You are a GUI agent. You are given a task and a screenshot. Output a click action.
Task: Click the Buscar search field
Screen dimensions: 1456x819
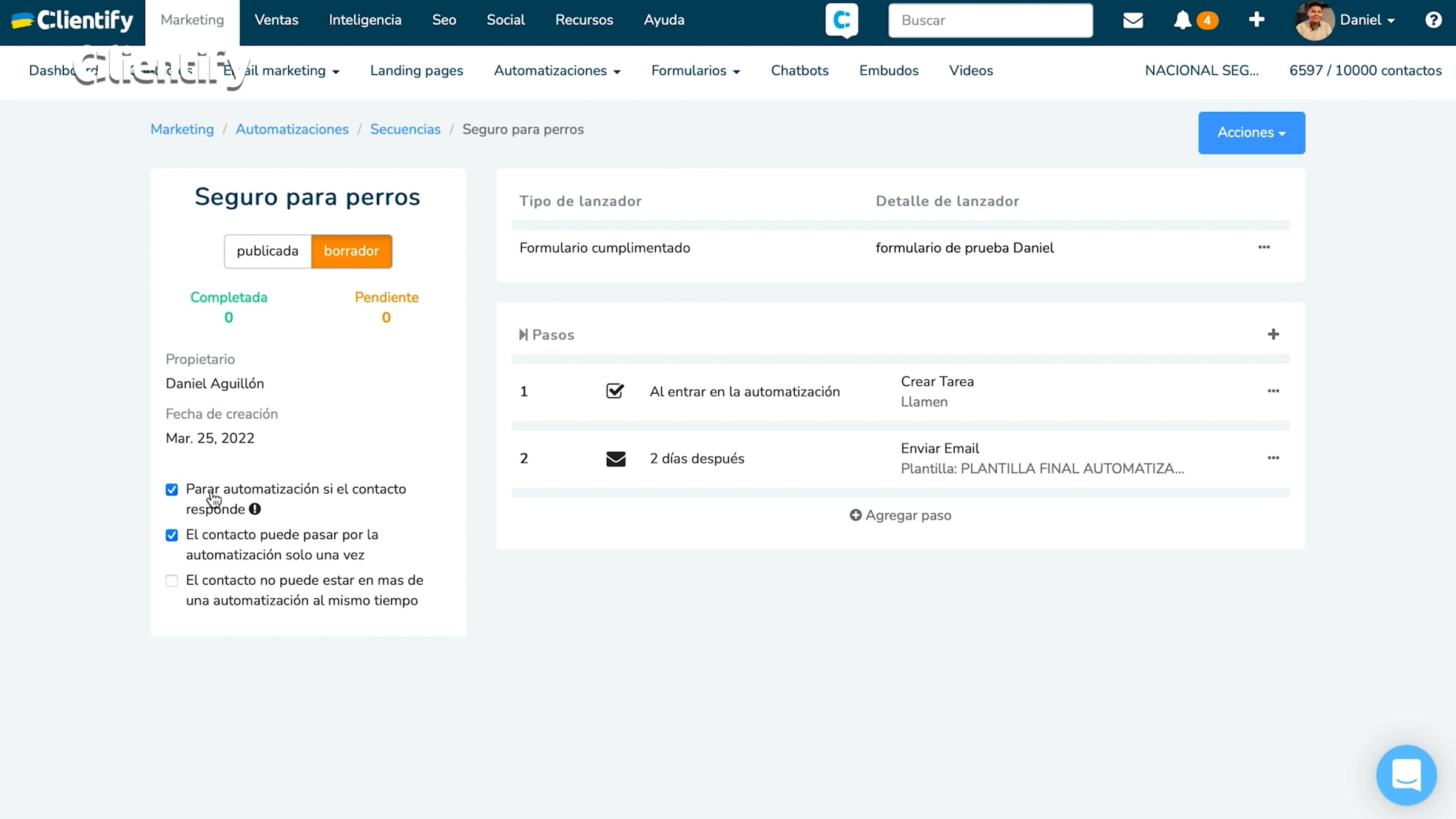coord(990,21)
